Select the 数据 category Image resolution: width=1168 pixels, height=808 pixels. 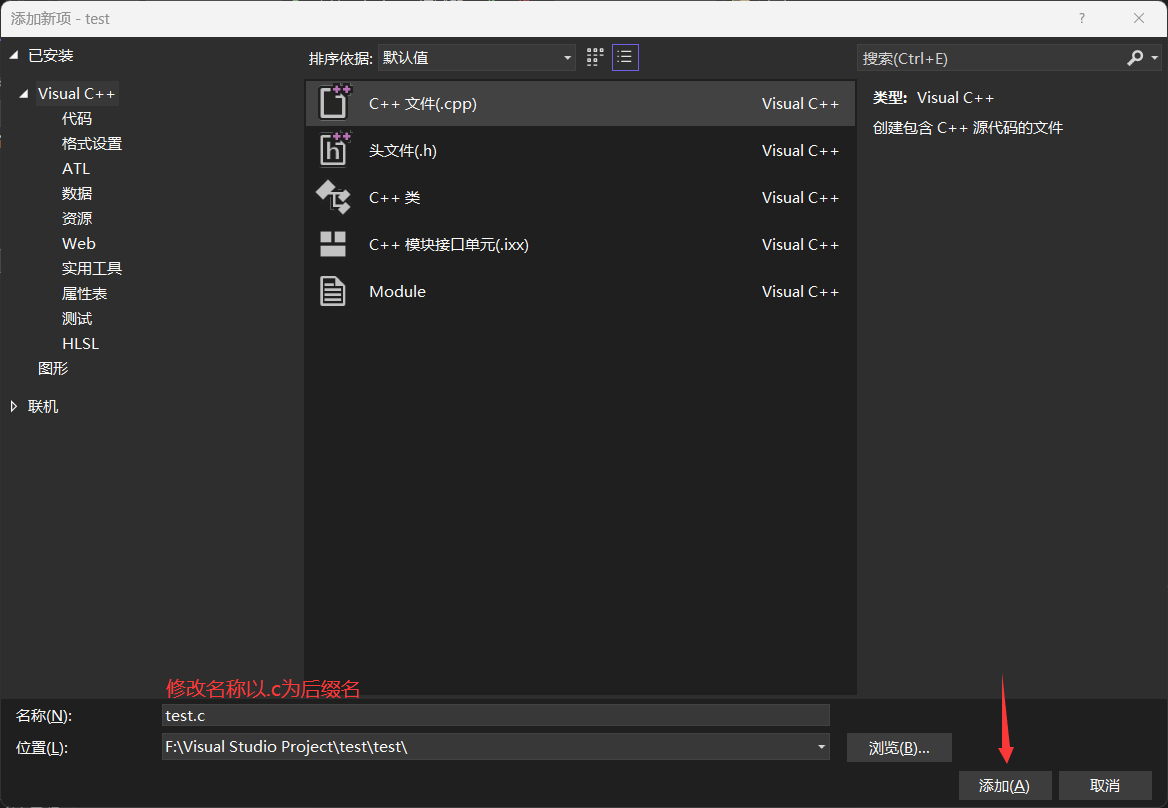click(77, 194)
